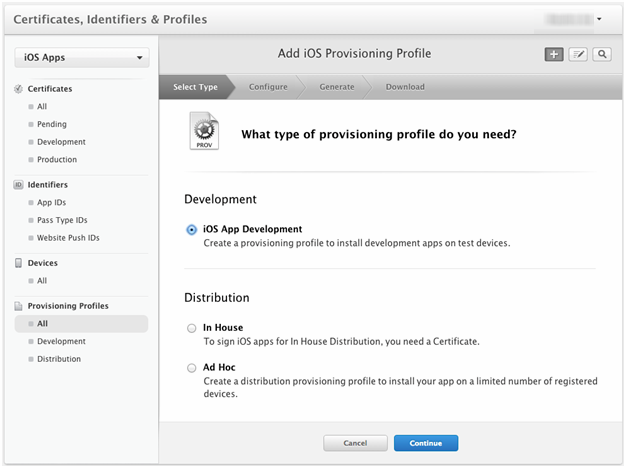Go to the Select Type step

pyautogui.click(x=195, y=87)
